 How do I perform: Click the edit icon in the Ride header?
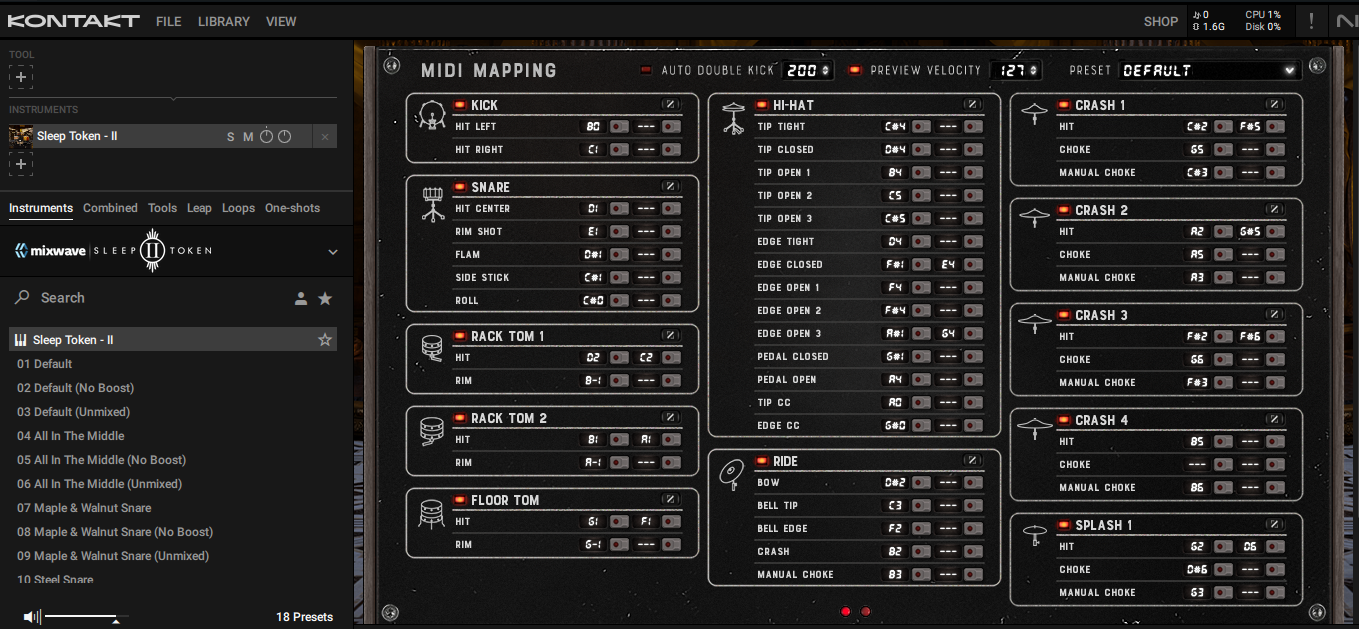click(972, 460)
